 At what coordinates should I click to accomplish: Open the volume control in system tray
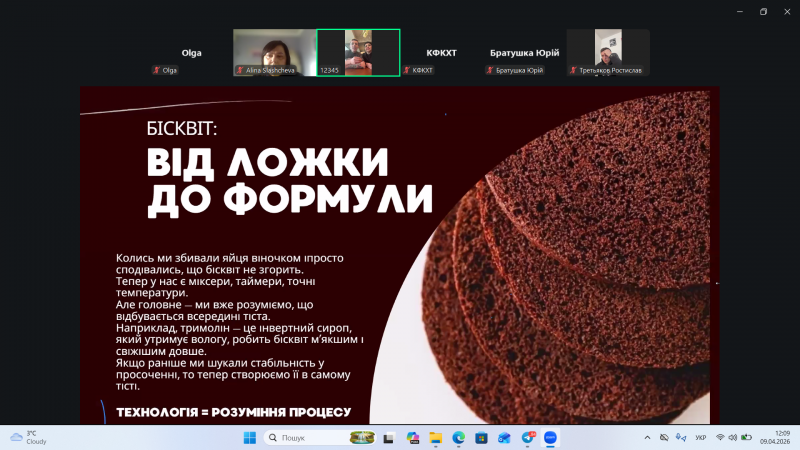(x=733, y=438)
